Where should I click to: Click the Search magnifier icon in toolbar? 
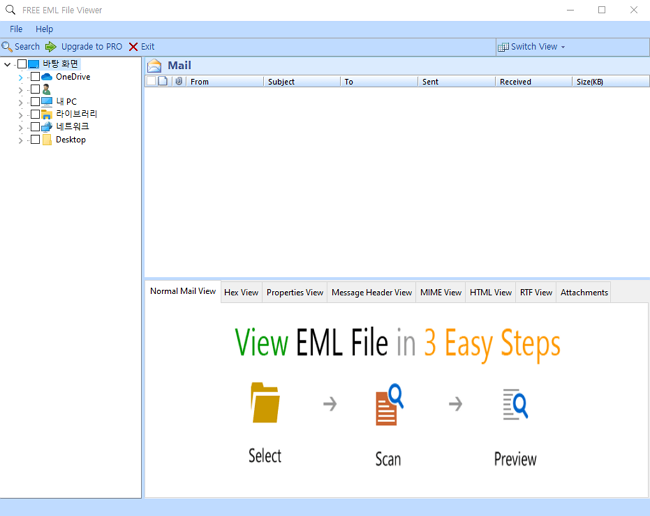(7, 46)
